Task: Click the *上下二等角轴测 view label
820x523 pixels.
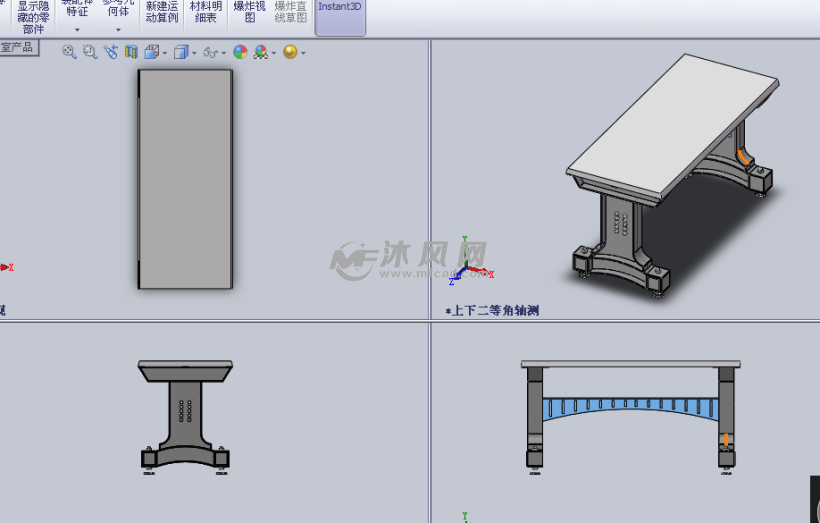Action: [x=492, y=311]
